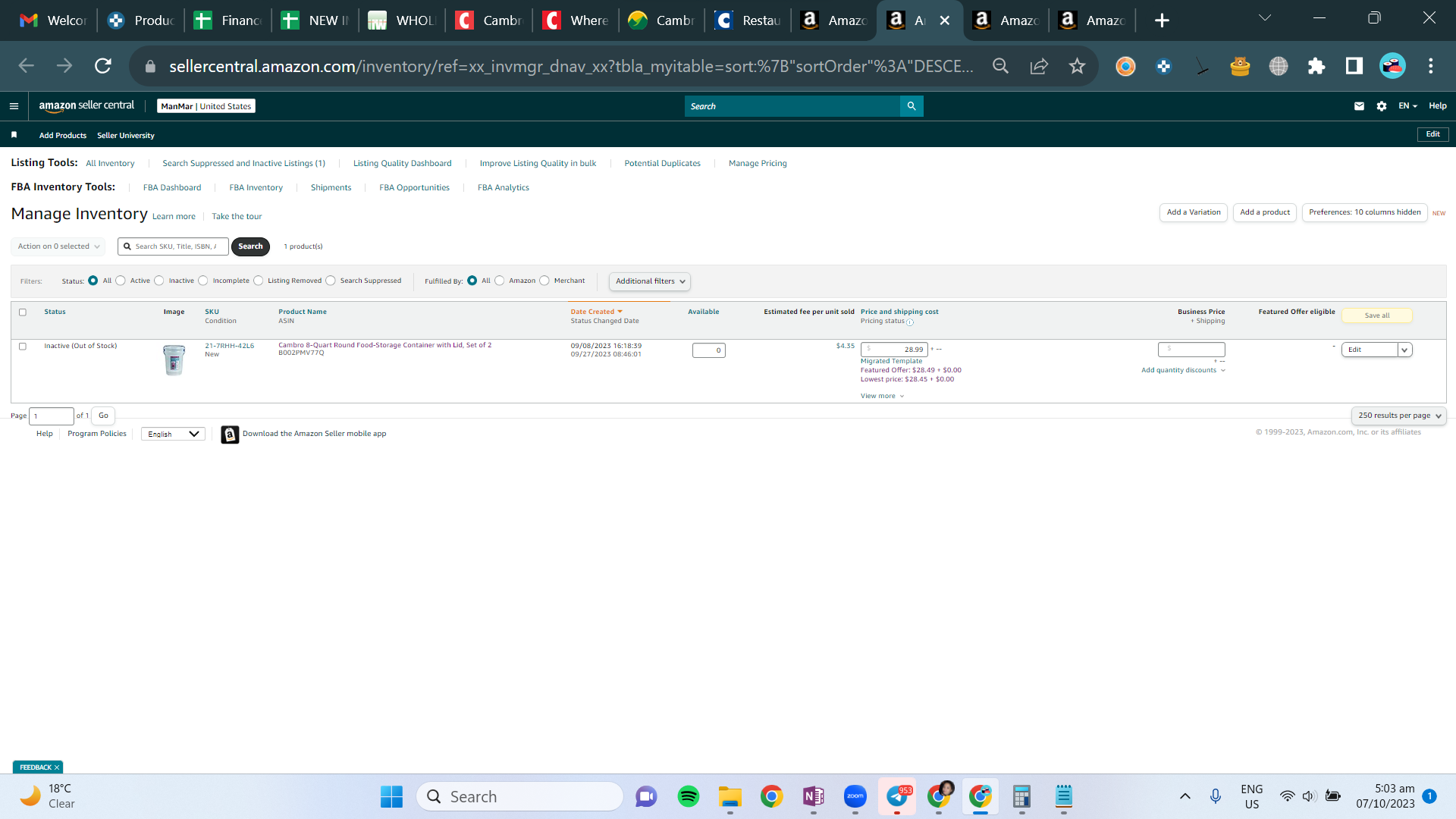Open the Edit dropdown arrow for product
1456x819 pixels.
[x=1404, y=350]
